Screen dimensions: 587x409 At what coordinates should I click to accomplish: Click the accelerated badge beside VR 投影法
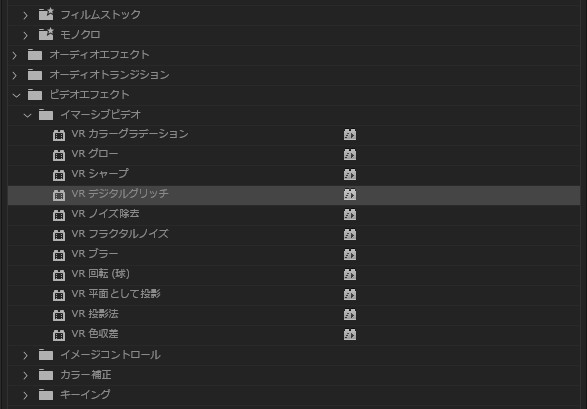click(x=350, y=314)
